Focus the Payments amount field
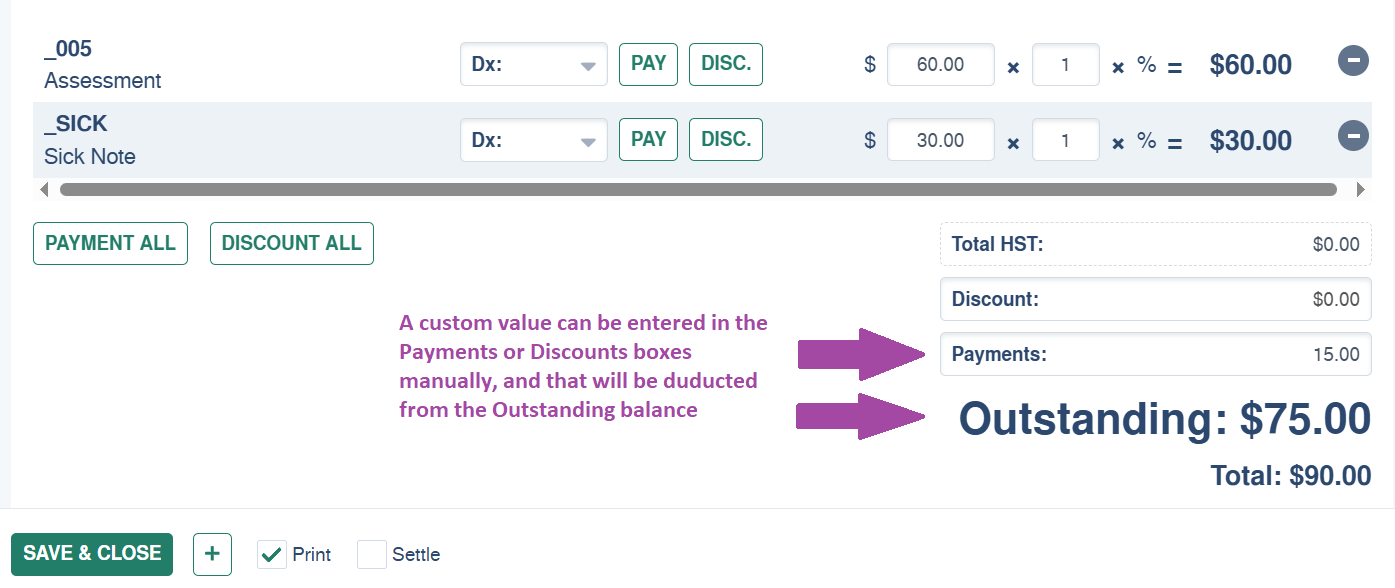Viewport: 1395px width, 588px height. 1155,354
